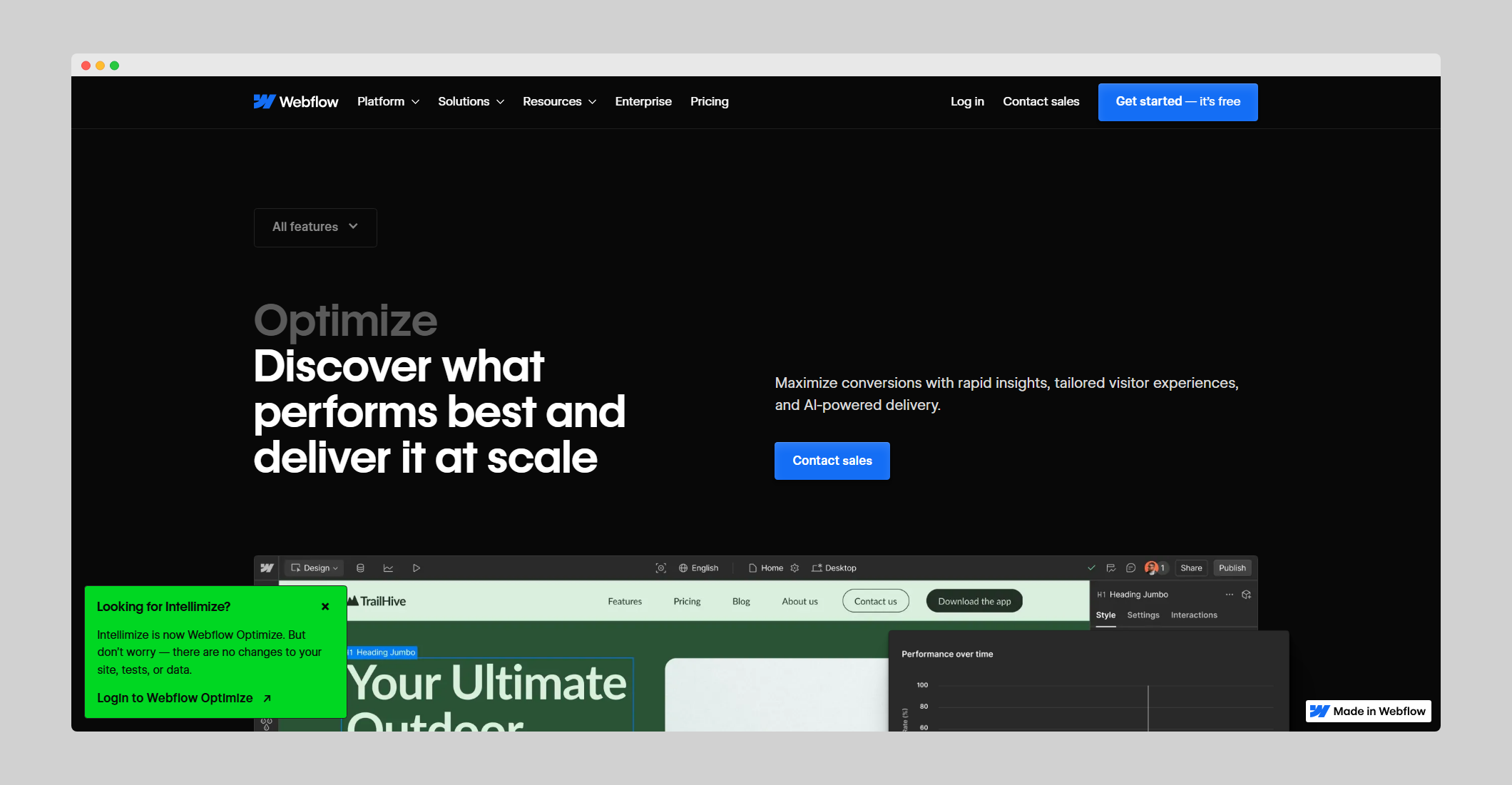The width and height of the screenshot is (1512, 785).
Task: Click the Made in Webflow badge
Action: point(1368,711)
